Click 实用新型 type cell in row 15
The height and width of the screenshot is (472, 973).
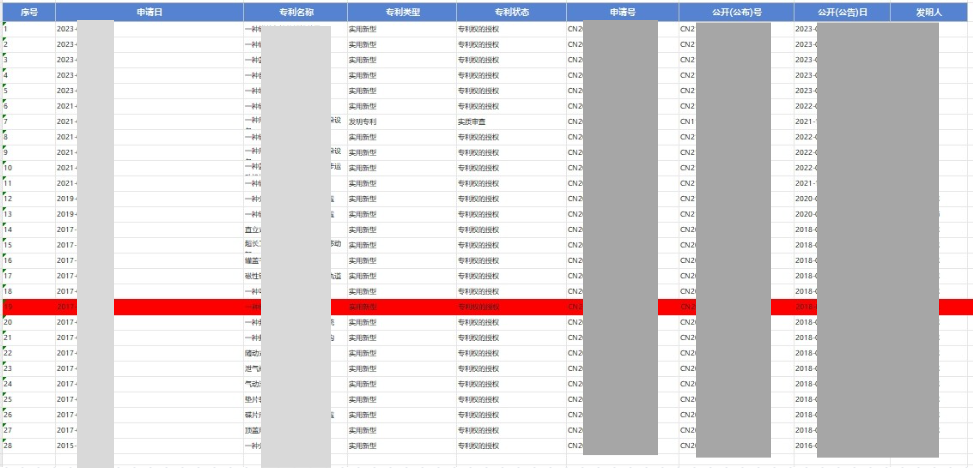click(x=402, y=245)
